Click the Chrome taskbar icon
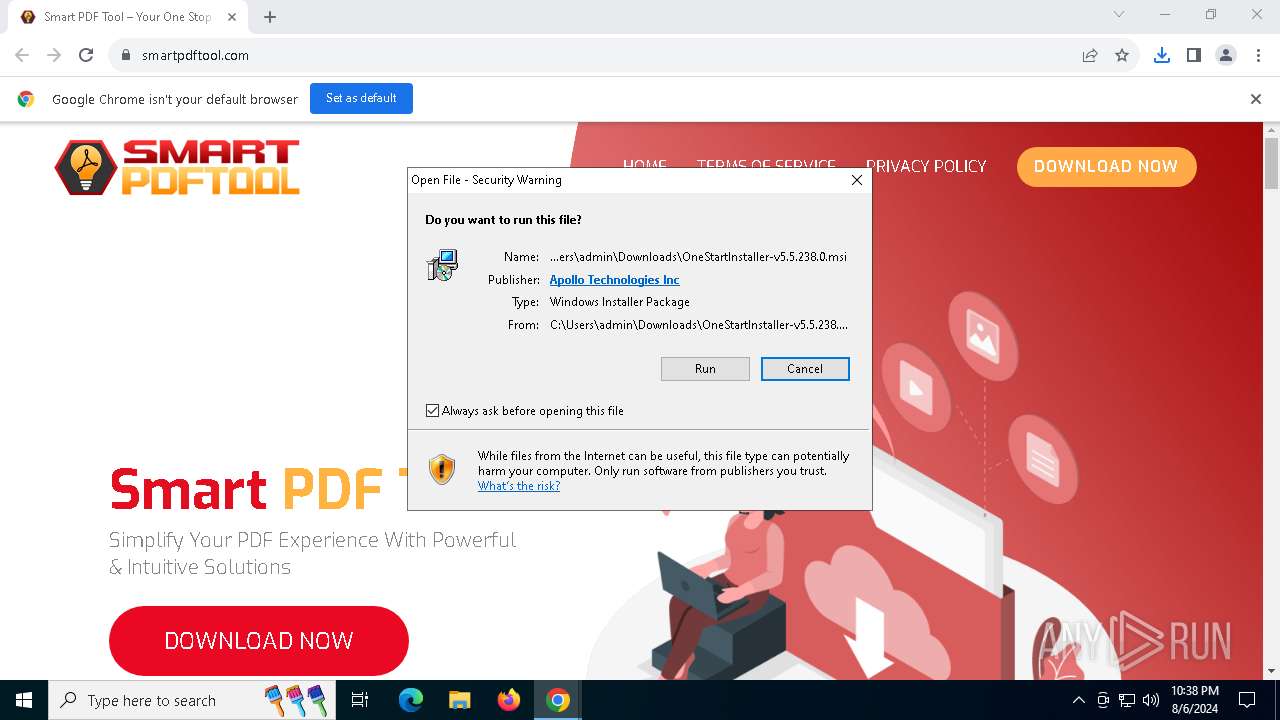 point(558,700)
